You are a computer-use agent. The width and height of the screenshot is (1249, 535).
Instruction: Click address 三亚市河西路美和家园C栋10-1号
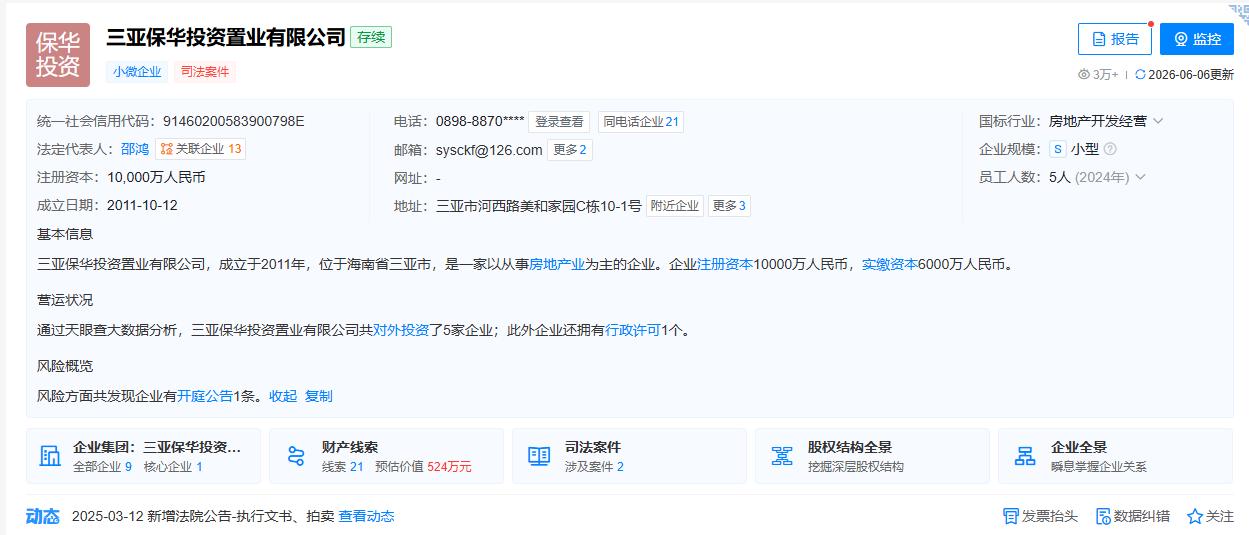[538, 206]
